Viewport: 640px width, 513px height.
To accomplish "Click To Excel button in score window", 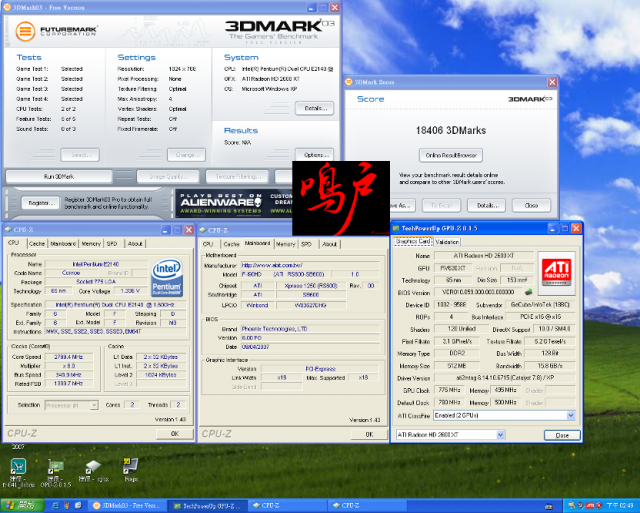I will (x=442, y=205).
